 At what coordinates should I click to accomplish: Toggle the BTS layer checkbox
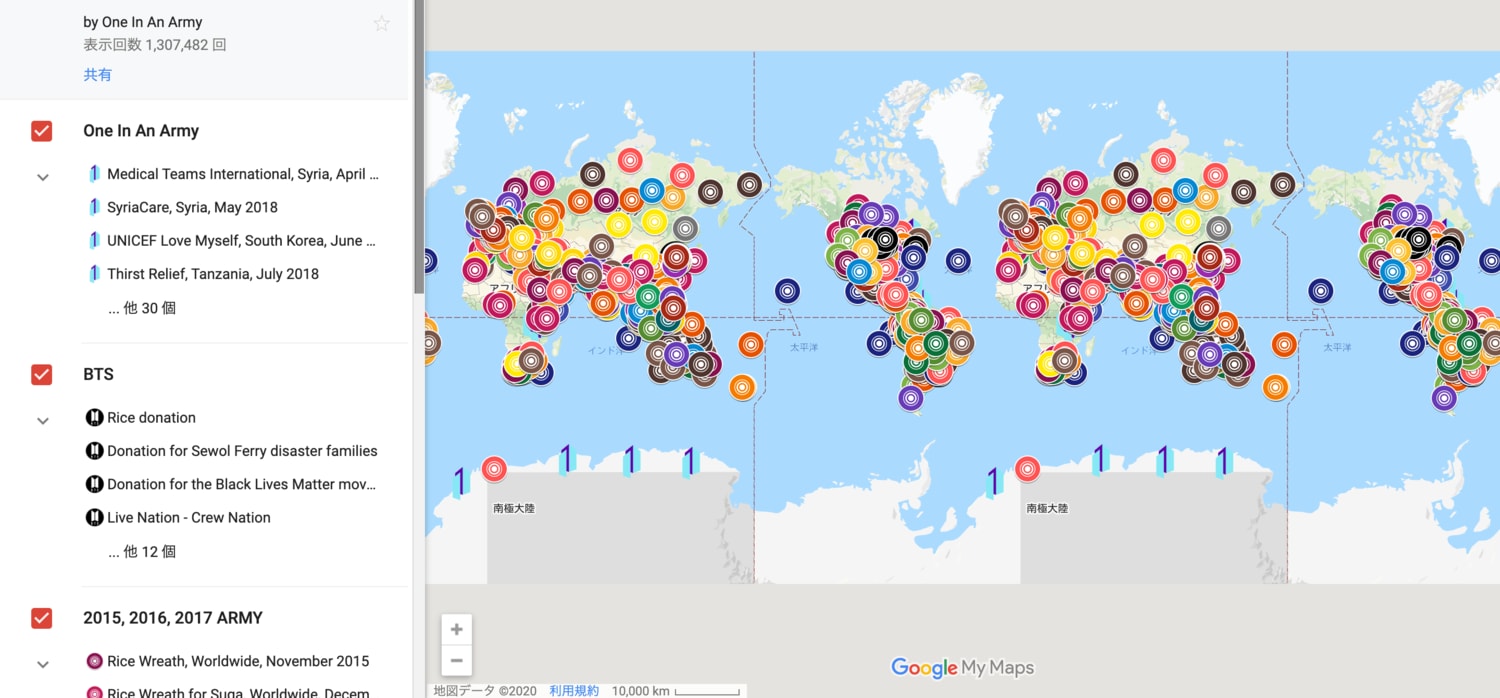[x=42, y=375]
